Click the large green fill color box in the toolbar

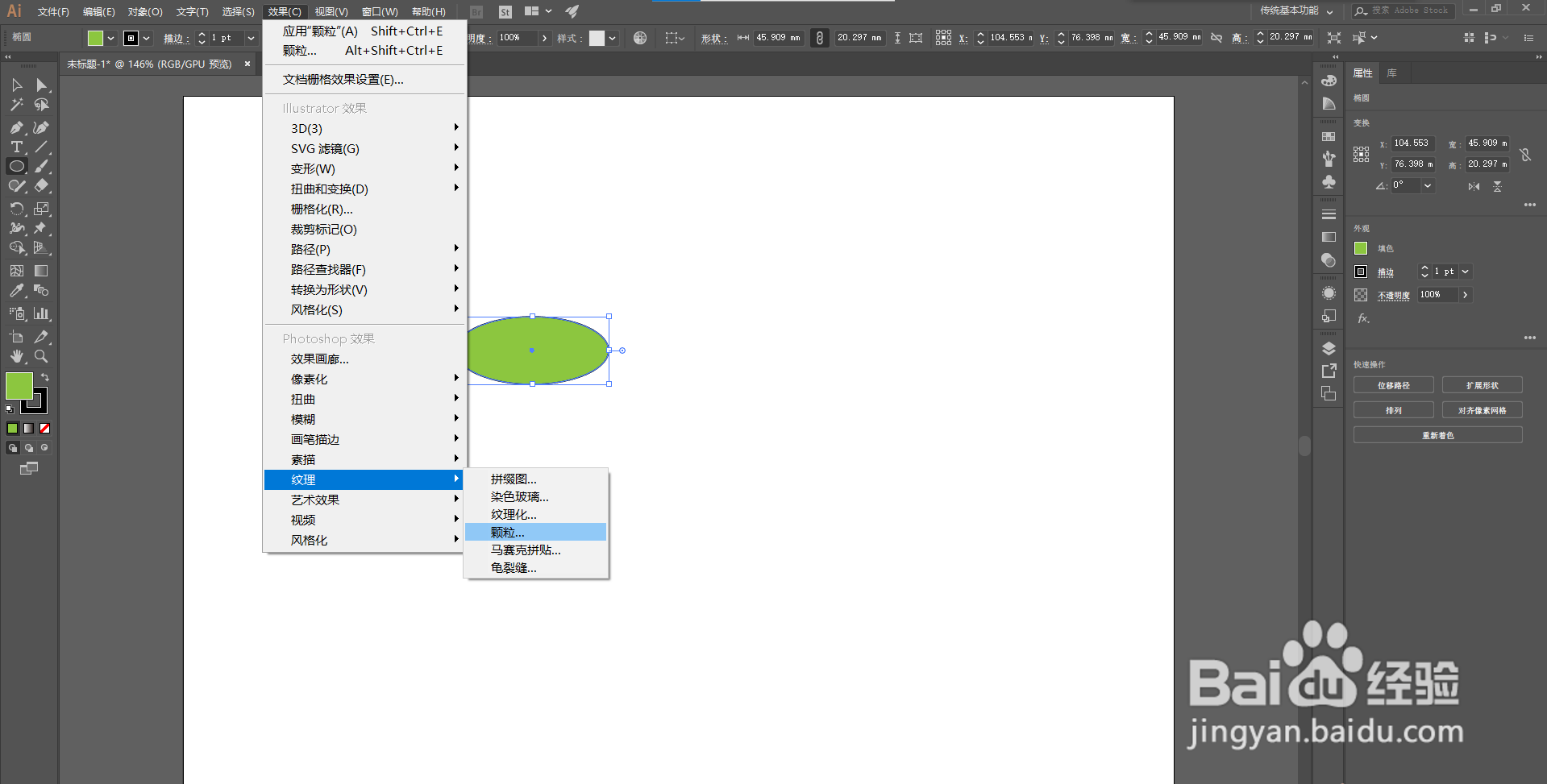(x=19, y=386)
